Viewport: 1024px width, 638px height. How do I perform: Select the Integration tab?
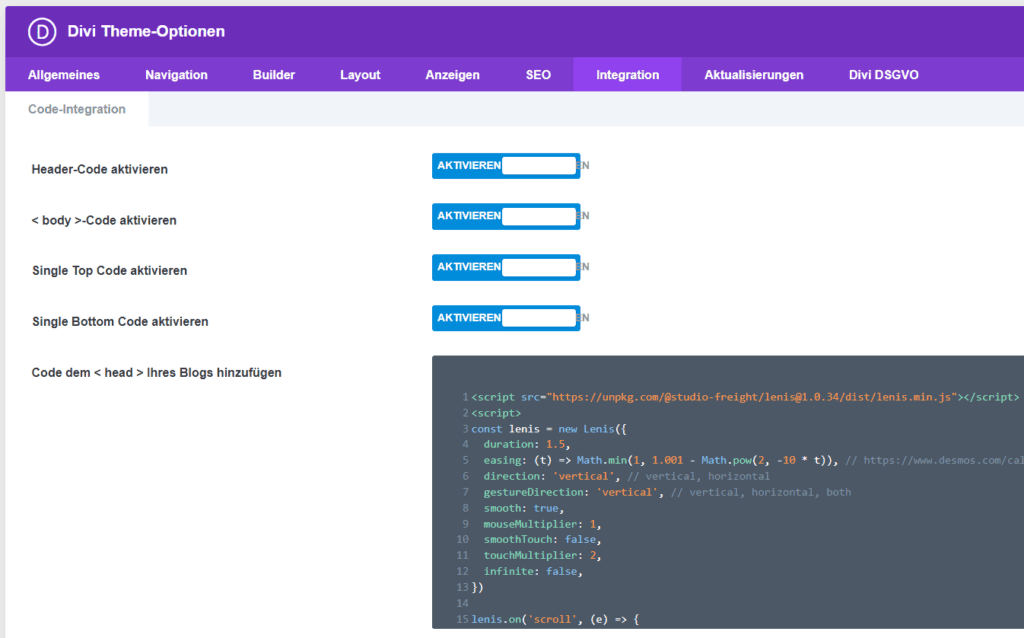pos(628,75)
